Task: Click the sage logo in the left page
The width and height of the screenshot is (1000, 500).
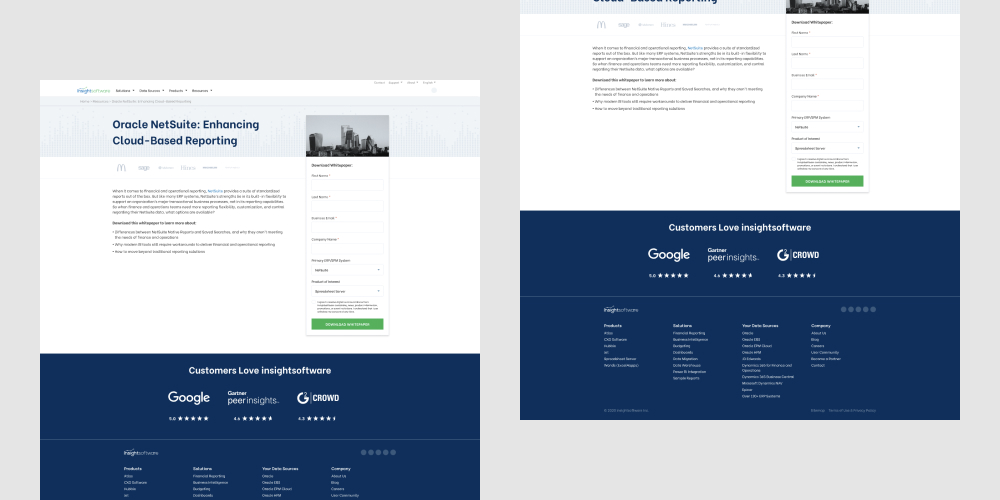Action: pyautogui.click(x=144, y=168)
